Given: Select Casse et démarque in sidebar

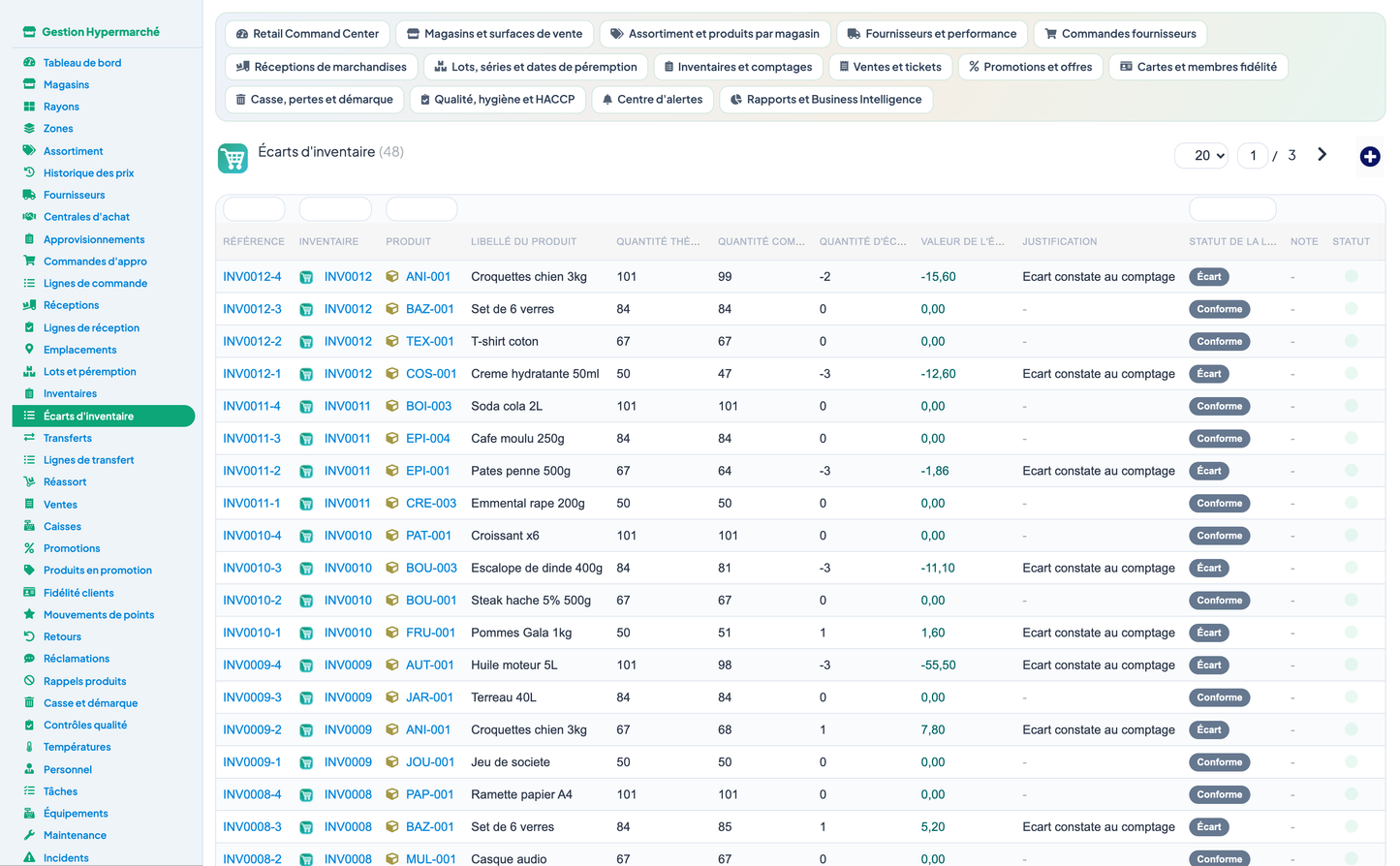Looking at the screenshot, I should coord(90,703).
